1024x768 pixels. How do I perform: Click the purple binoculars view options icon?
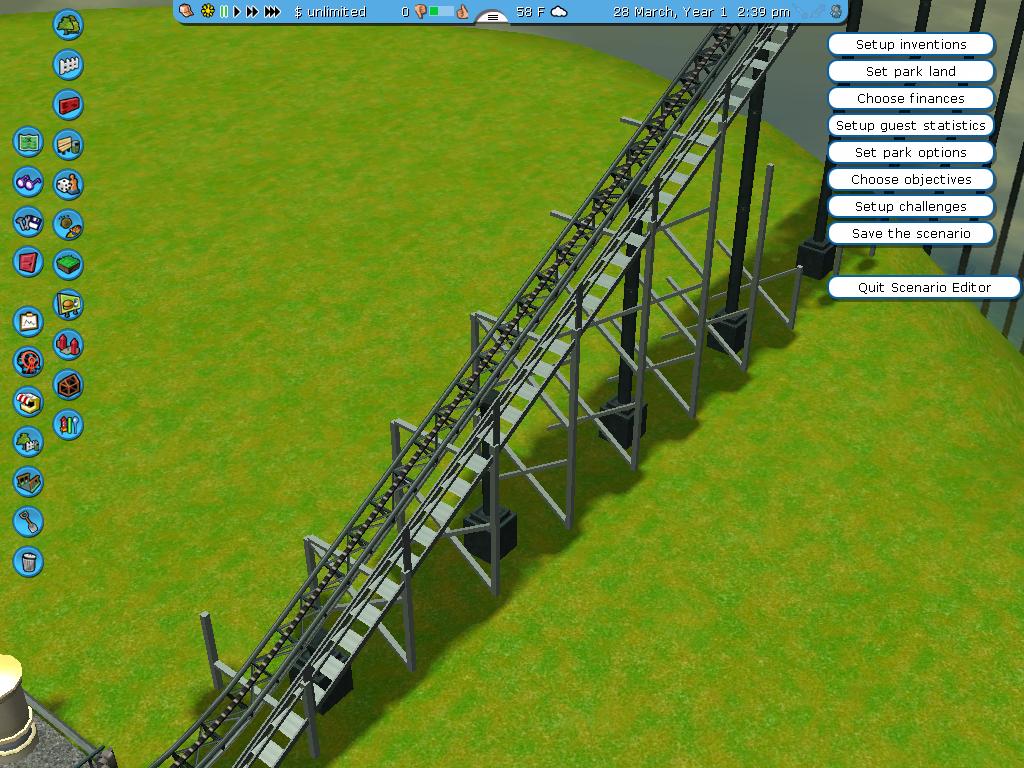click(28, 182)
